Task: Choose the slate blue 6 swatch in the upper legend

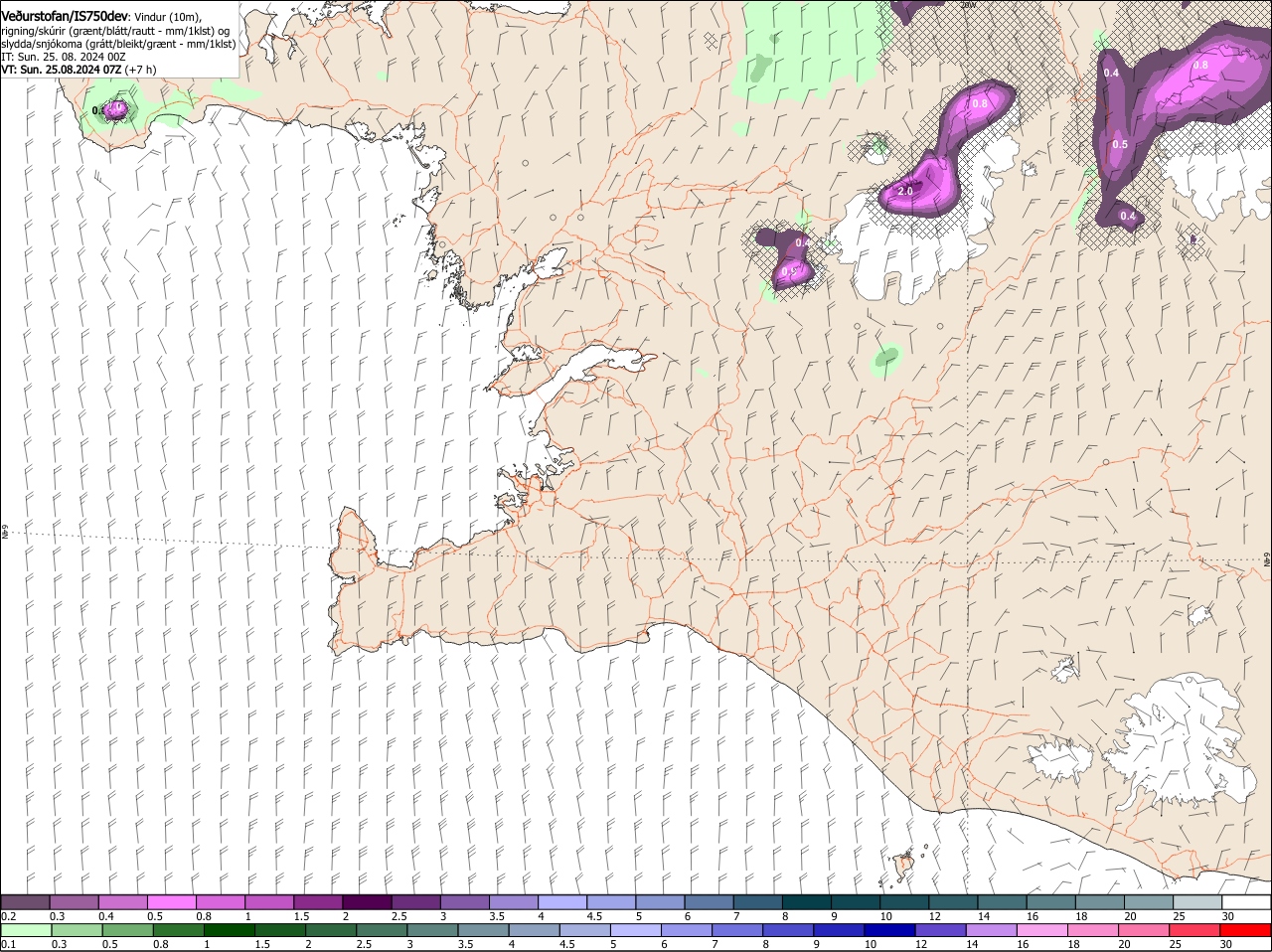Action: click(x=709, y=901)
